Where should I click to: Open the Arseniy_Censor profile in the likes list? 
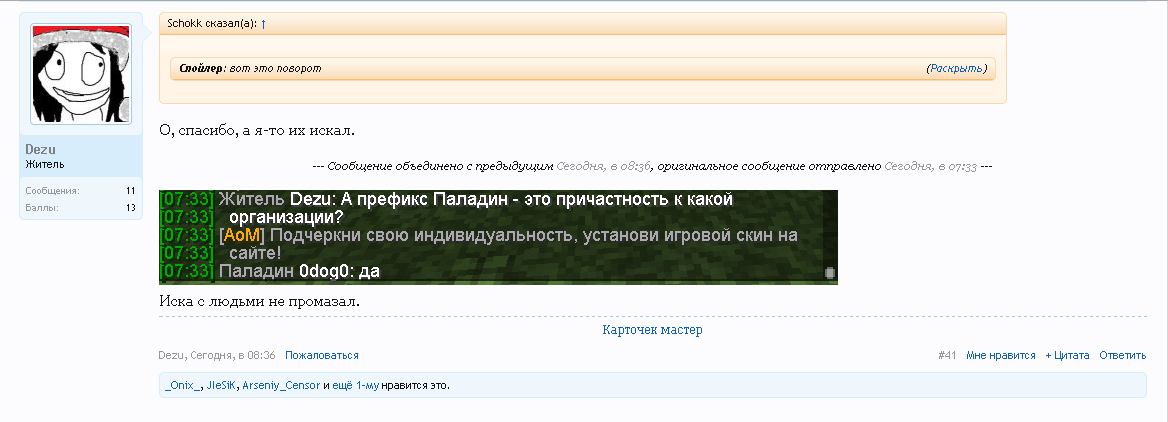coord(281,385)
